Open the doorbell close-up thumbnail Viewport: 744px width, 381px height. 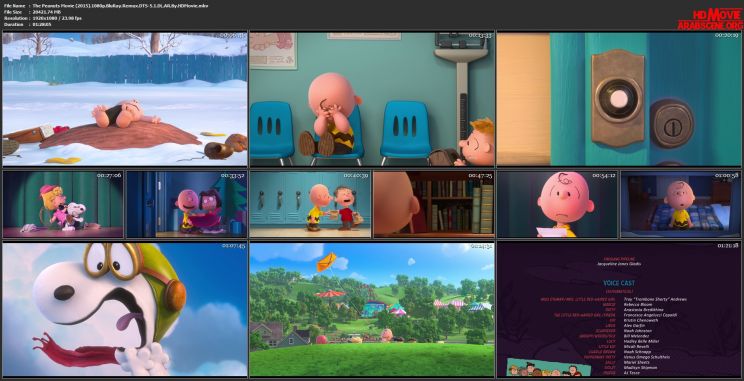point(619,99)
